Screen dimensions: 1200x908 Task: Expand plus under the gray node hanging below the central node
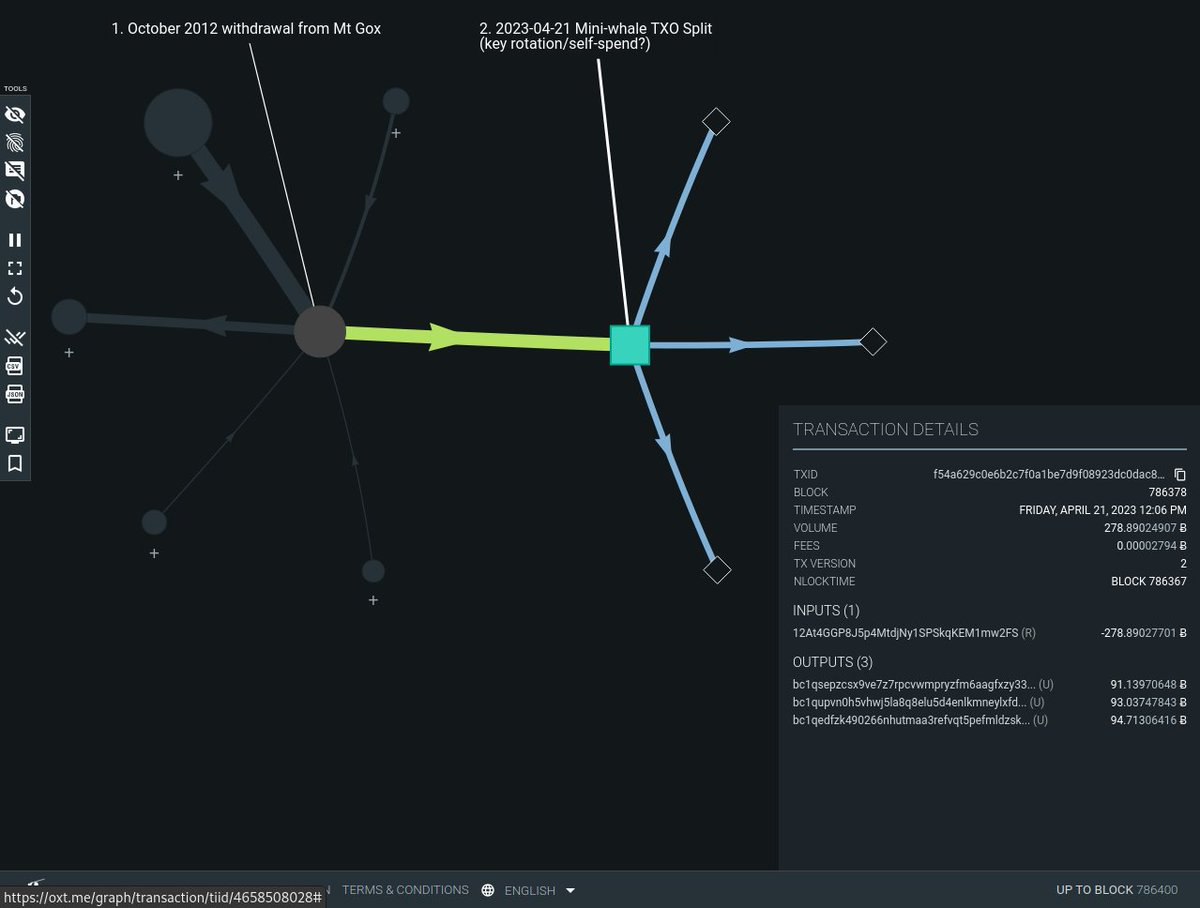[373, 600]
